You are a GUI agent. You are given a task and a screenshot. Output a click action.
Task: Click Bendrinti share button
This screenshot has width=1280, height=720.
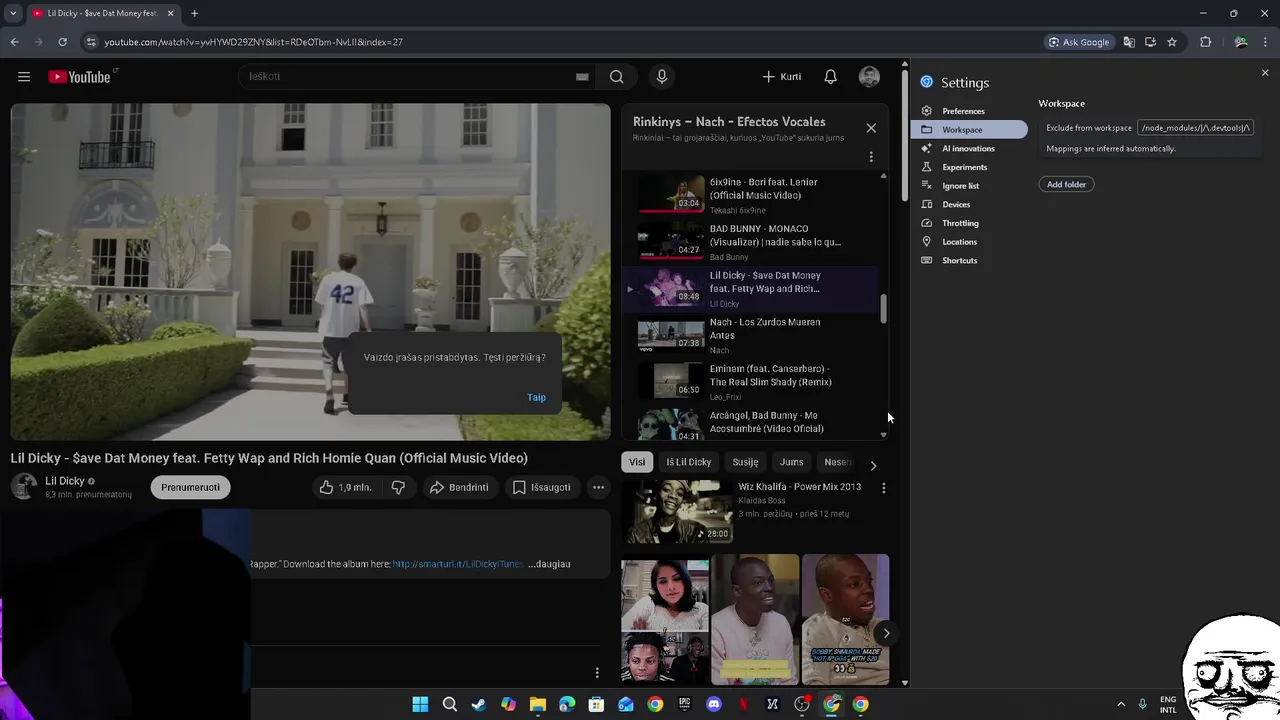459,487
